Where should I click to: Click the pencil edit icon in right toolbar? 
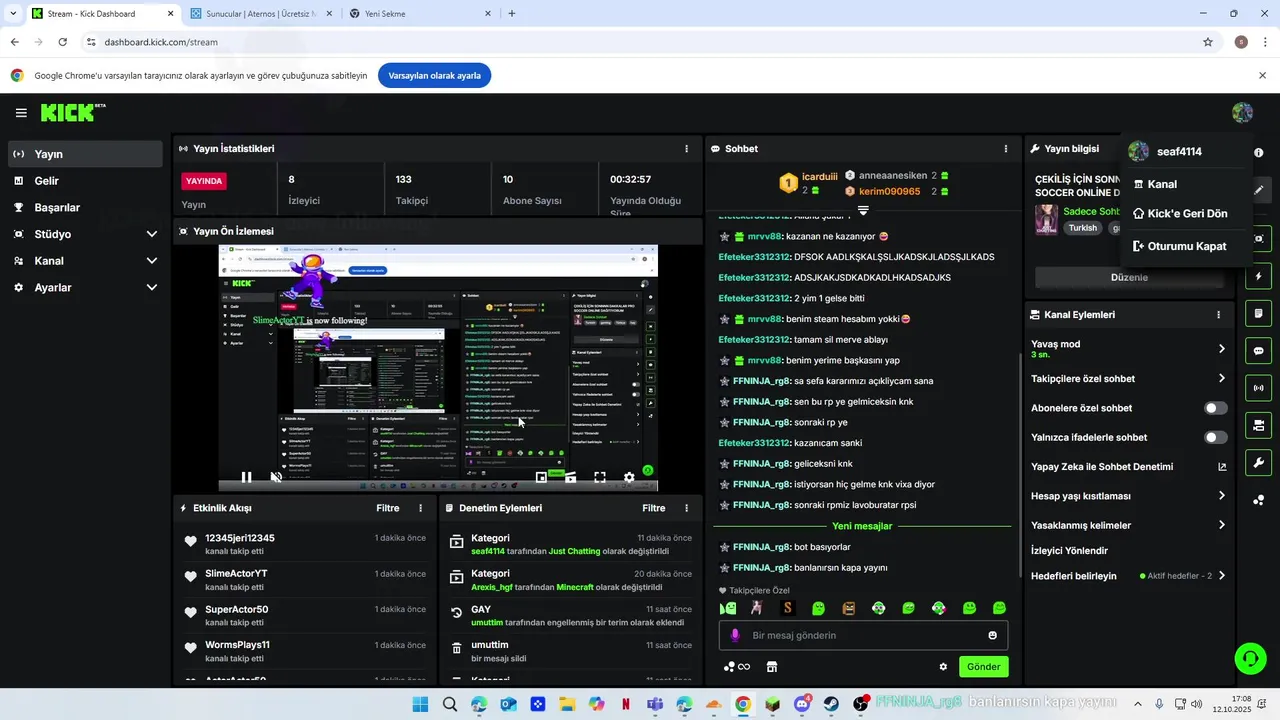[x=1258, y=190]
